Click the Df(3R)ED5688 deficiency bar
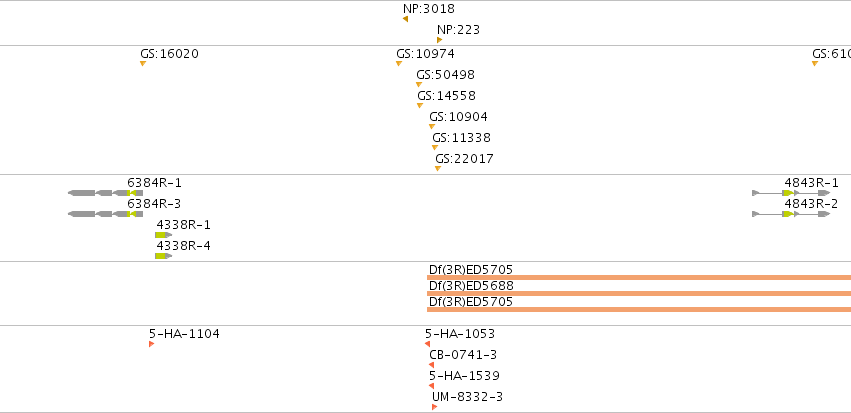This screenshot has width=851, height=413. point(639,294)
